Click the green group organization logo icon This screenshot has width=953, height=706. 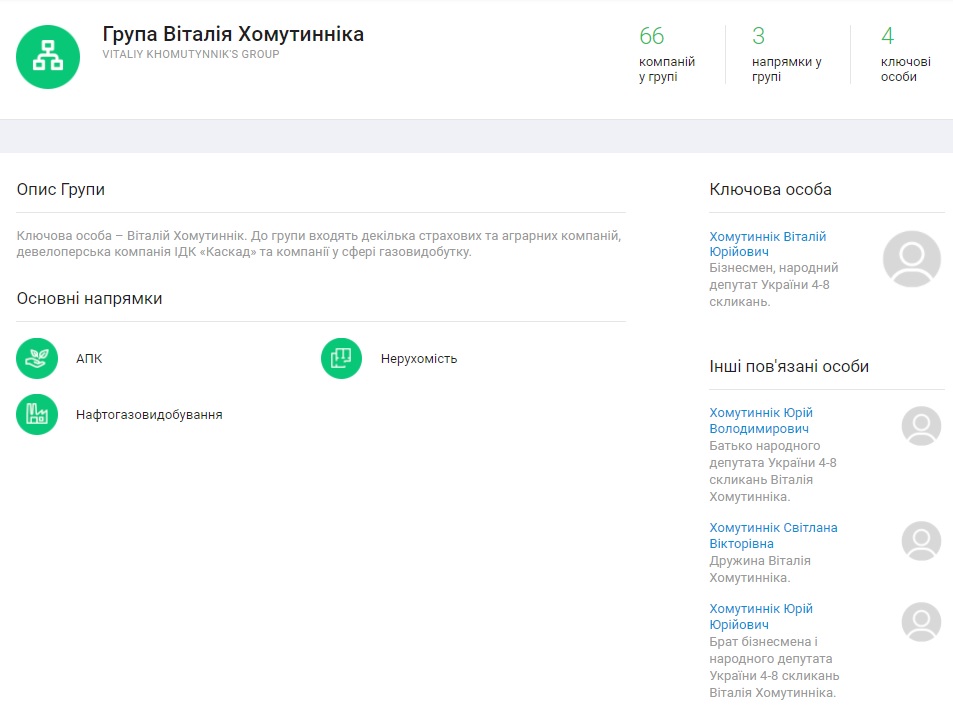point(48,57)
